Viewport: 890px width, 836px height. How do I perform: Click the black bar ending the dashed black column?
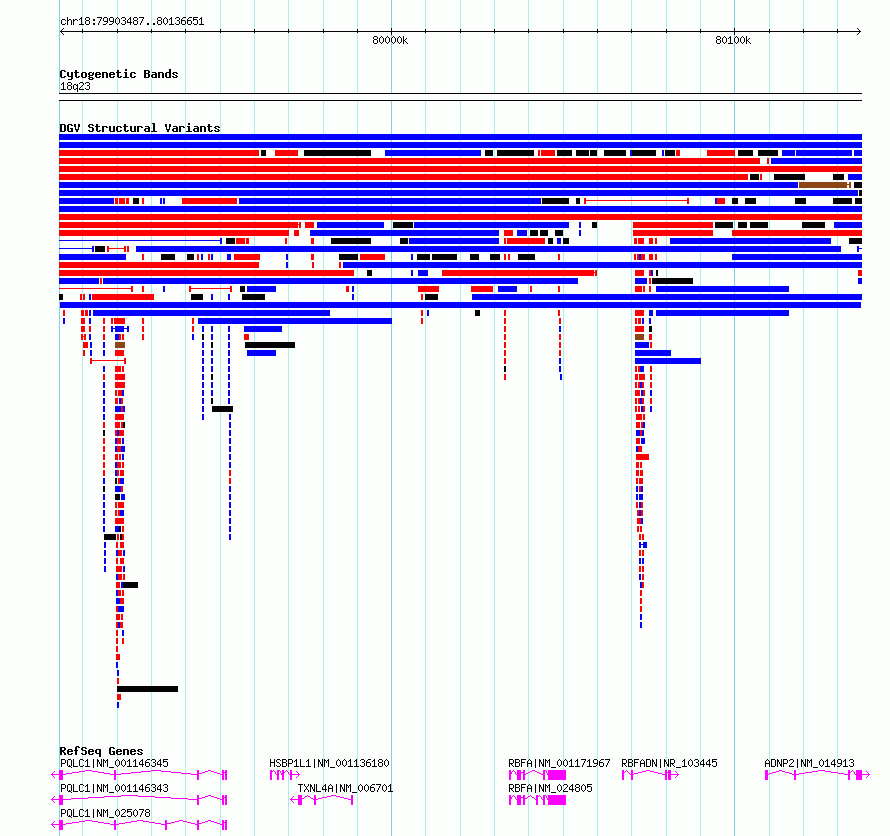click(x=222, y=409)
